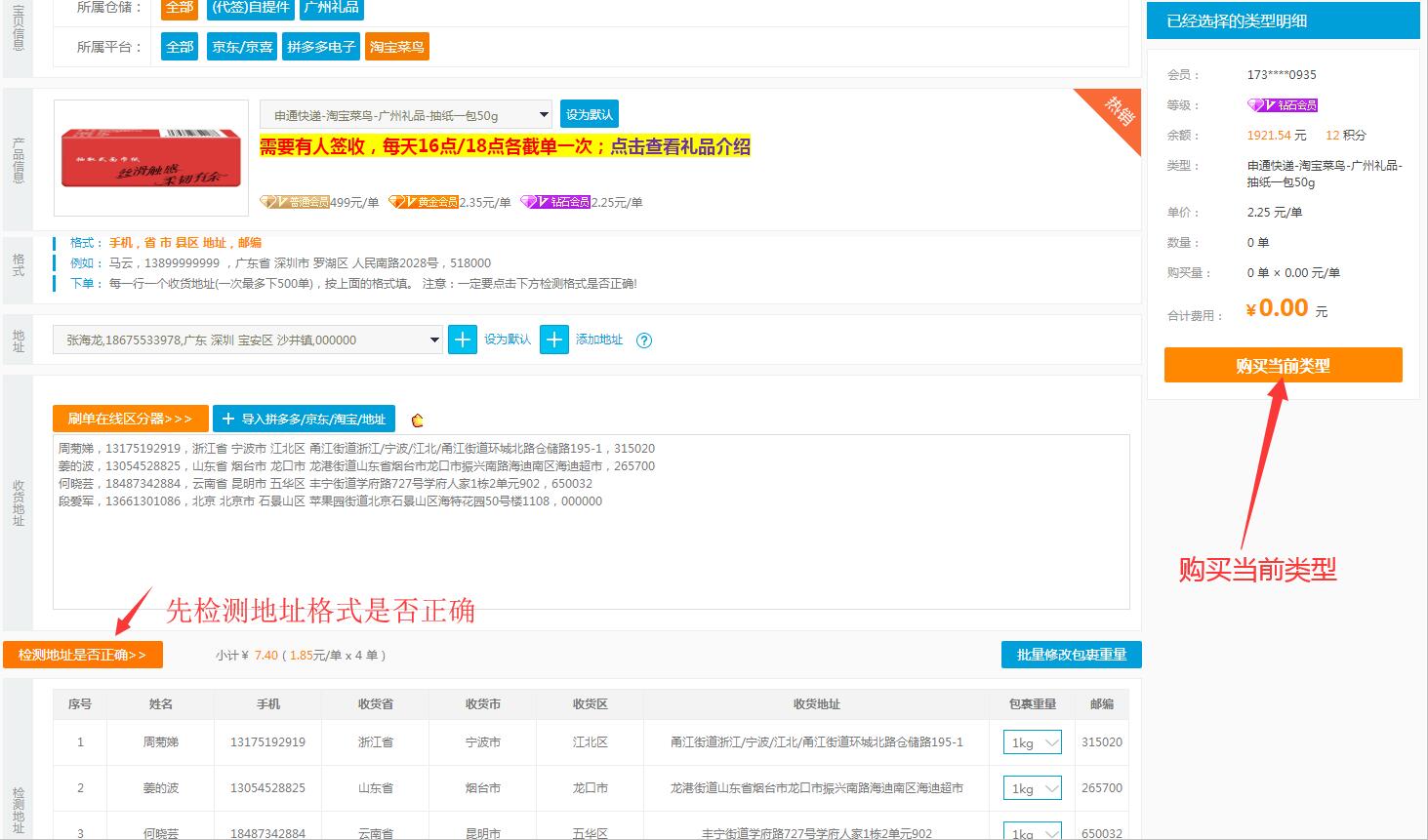Select the 京东/京喜 platform filter

[x=242, y=47]
